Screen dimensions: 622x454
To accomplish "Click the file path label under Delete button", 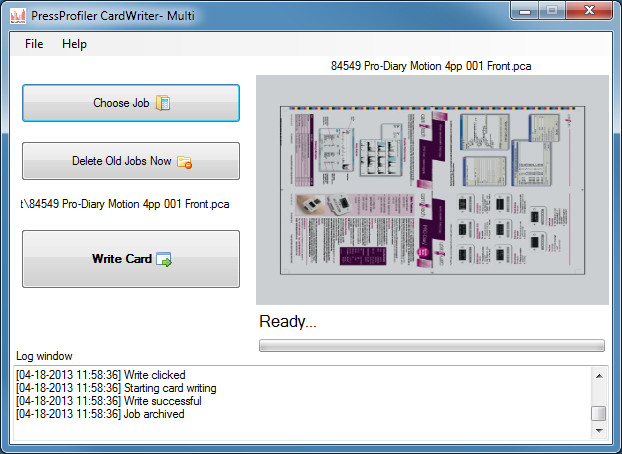I will pyautogui.click(x=124, y=204).
